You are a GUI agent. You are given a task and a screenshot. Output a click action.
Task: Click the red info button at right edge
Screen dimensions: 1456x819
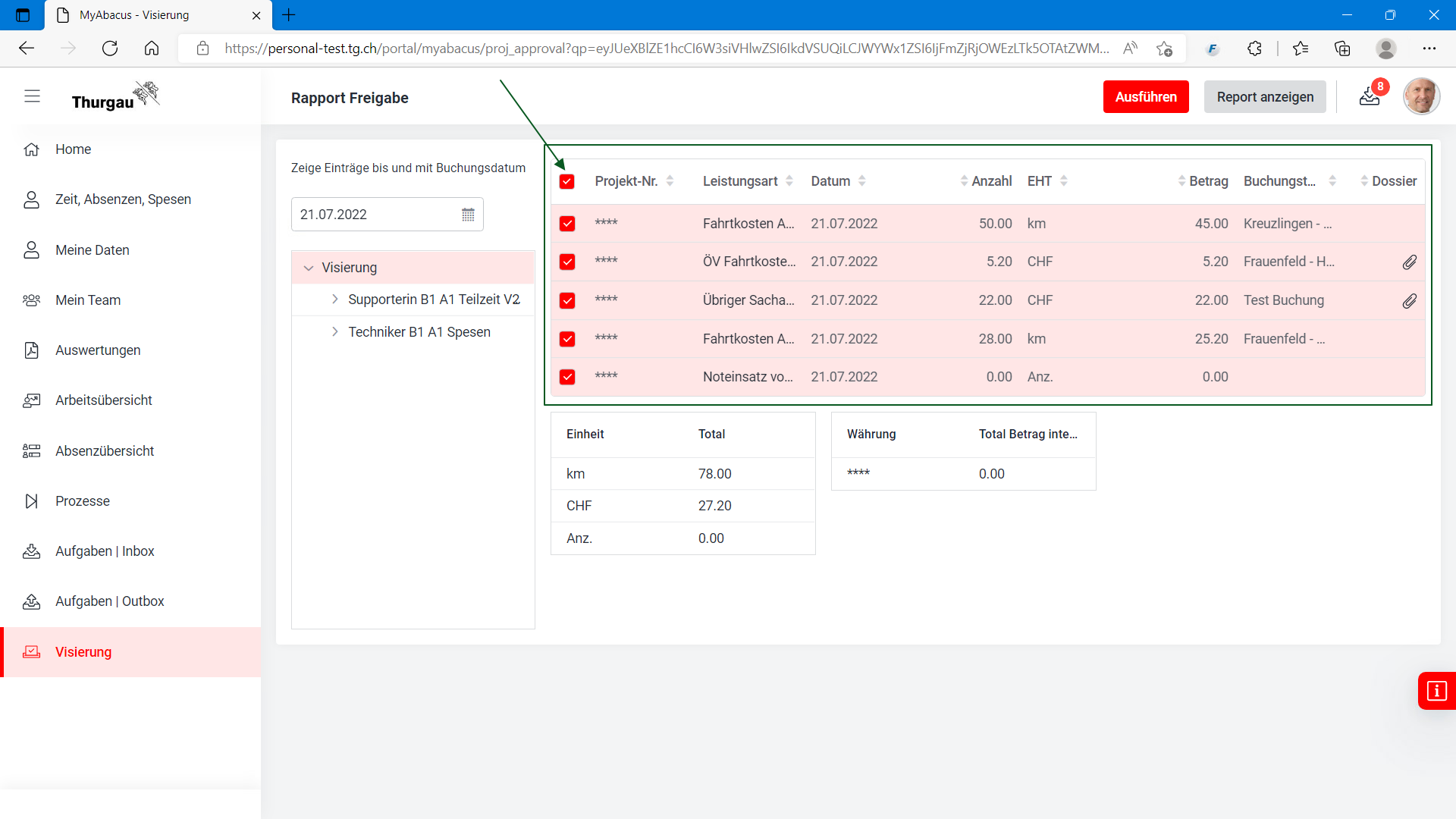(1436, 691)
